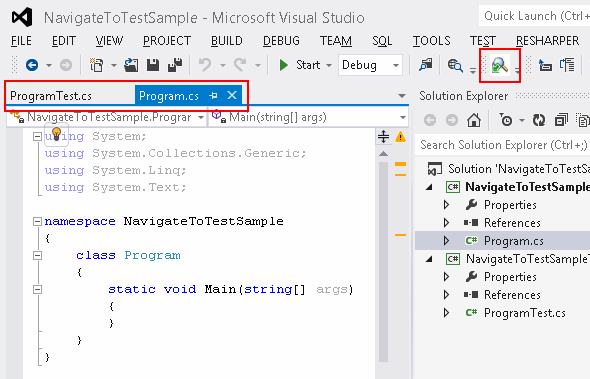Open Find in Files globe-magnifier icon
The image size is (590, 379).
click(x=455, y=65)
